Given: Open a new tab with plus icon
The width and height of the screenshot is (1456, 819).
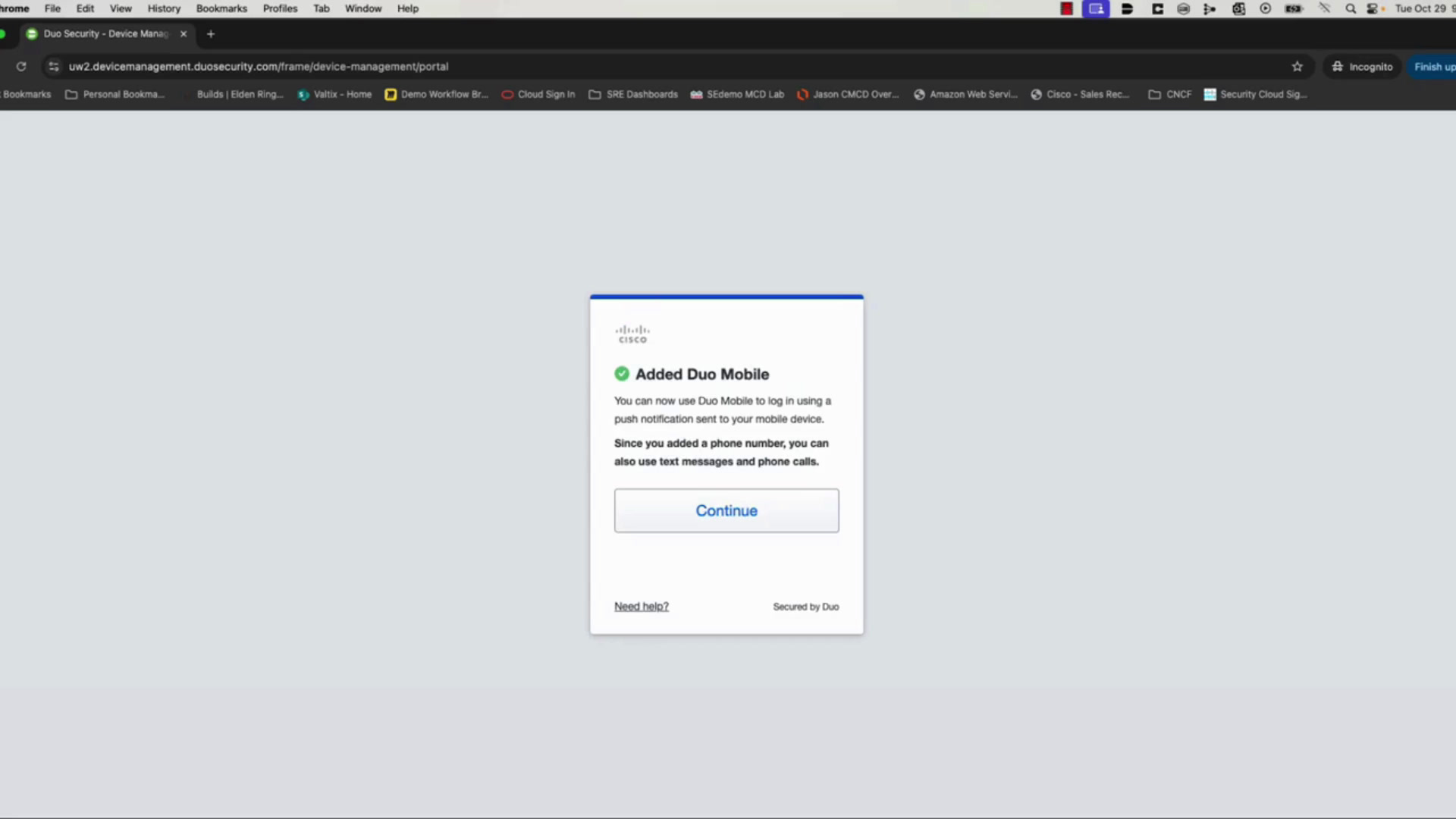Looking at the screenshot, I should [x=211, y=34].
